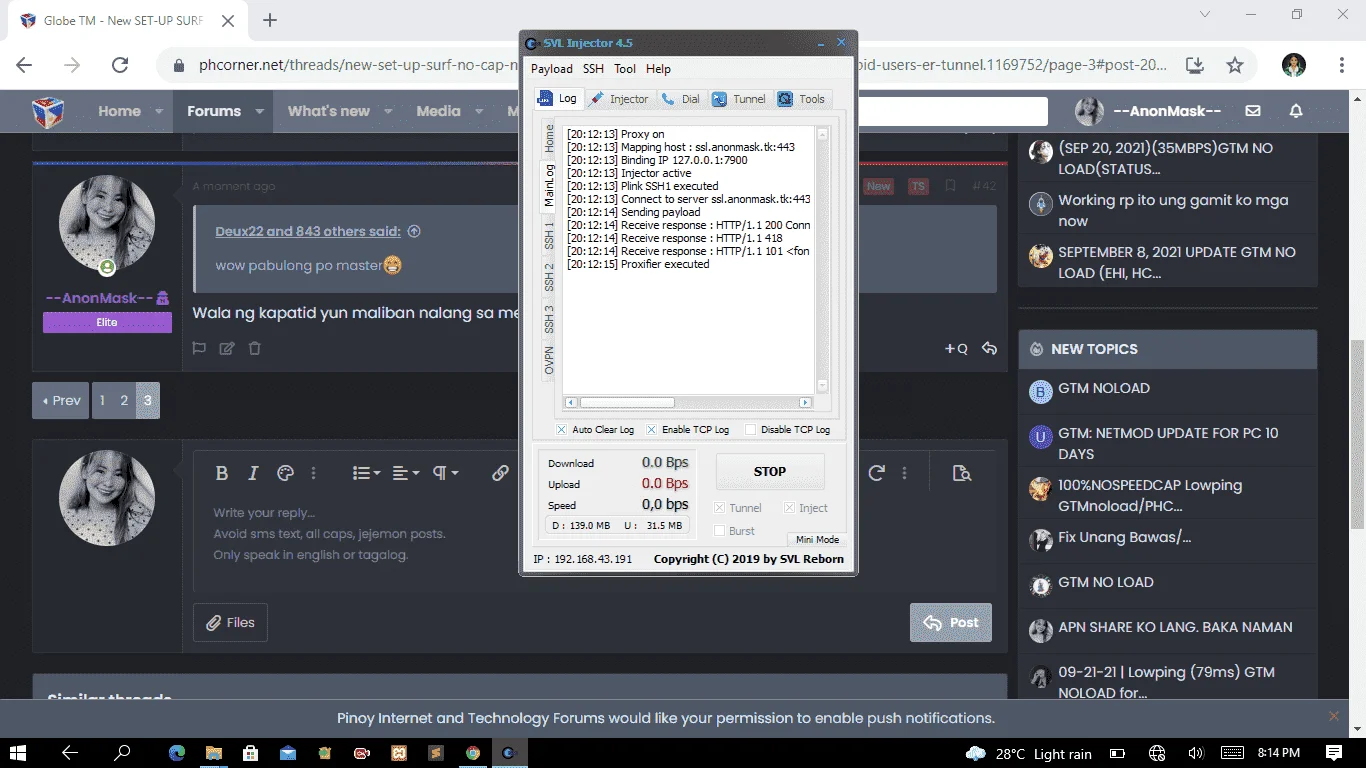
Task: Click the reply arrow icon on the post
Action: 989,348
